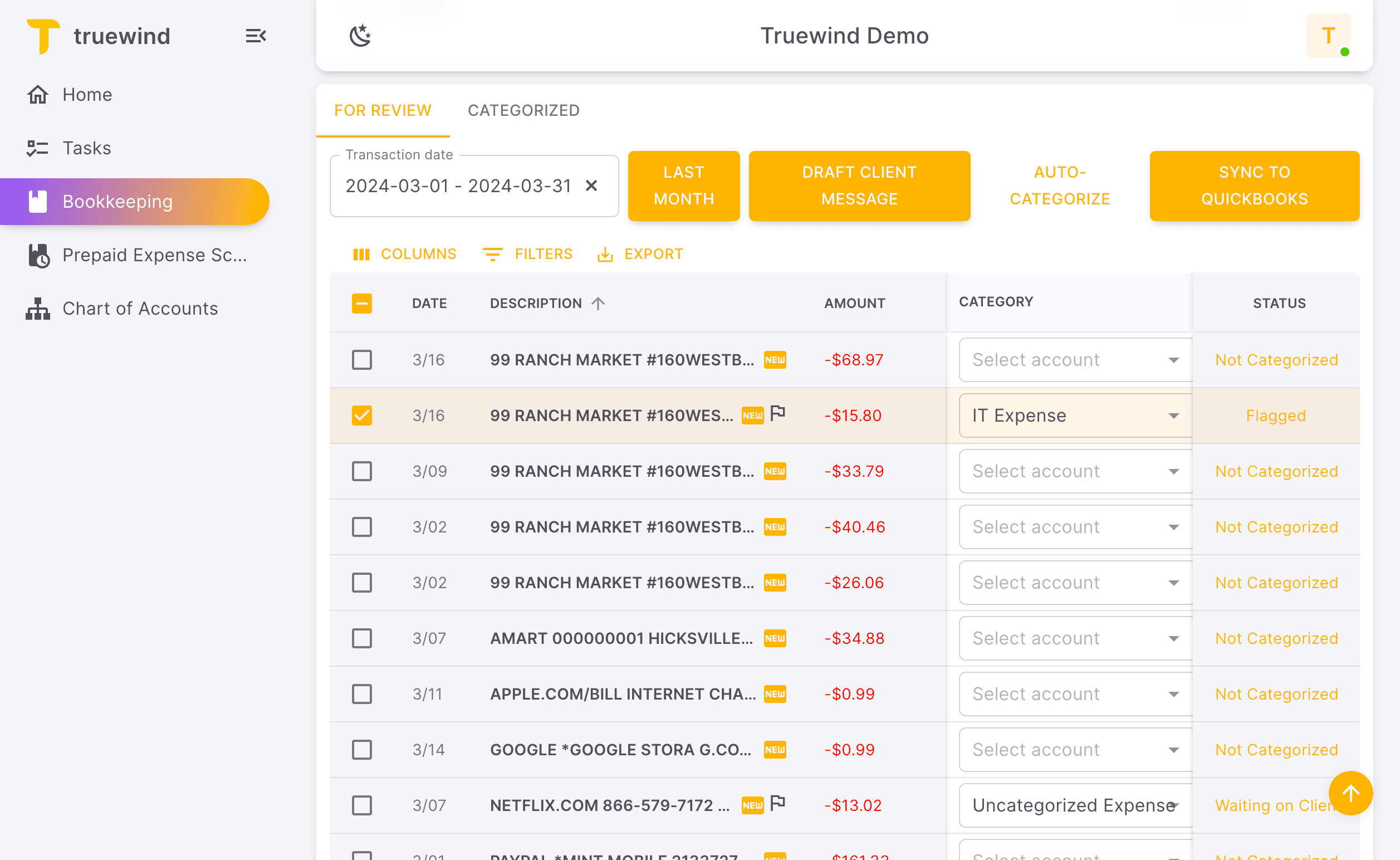Uncheck the flagged 99 Ranch Market row
The image size is (1400, 860).
tap(361, 415)
